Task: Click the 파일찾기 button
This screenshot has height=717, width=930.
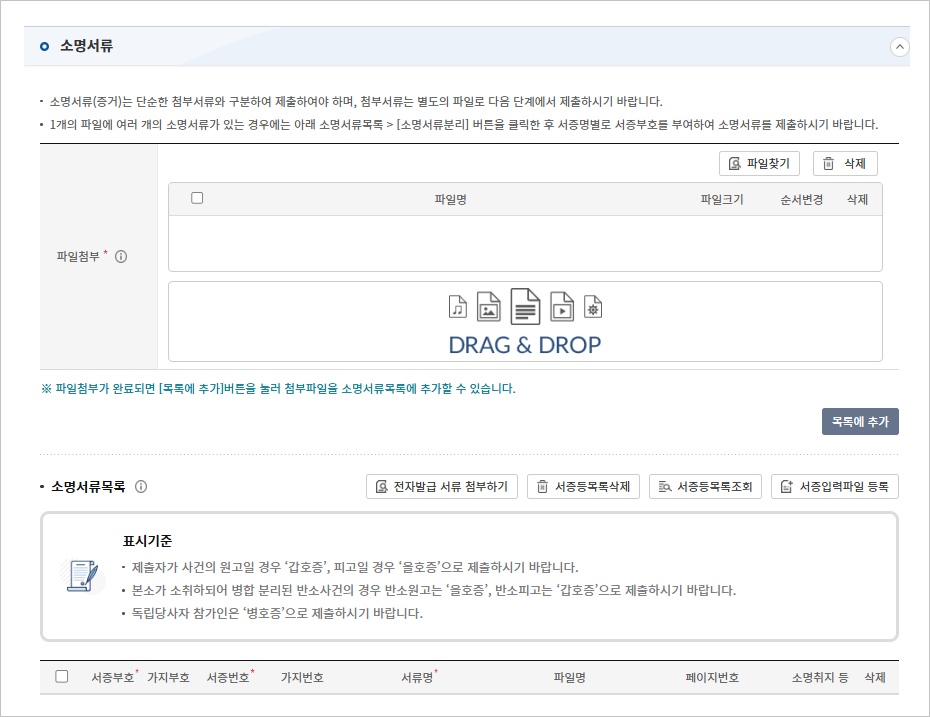Action: click(759, 164)
